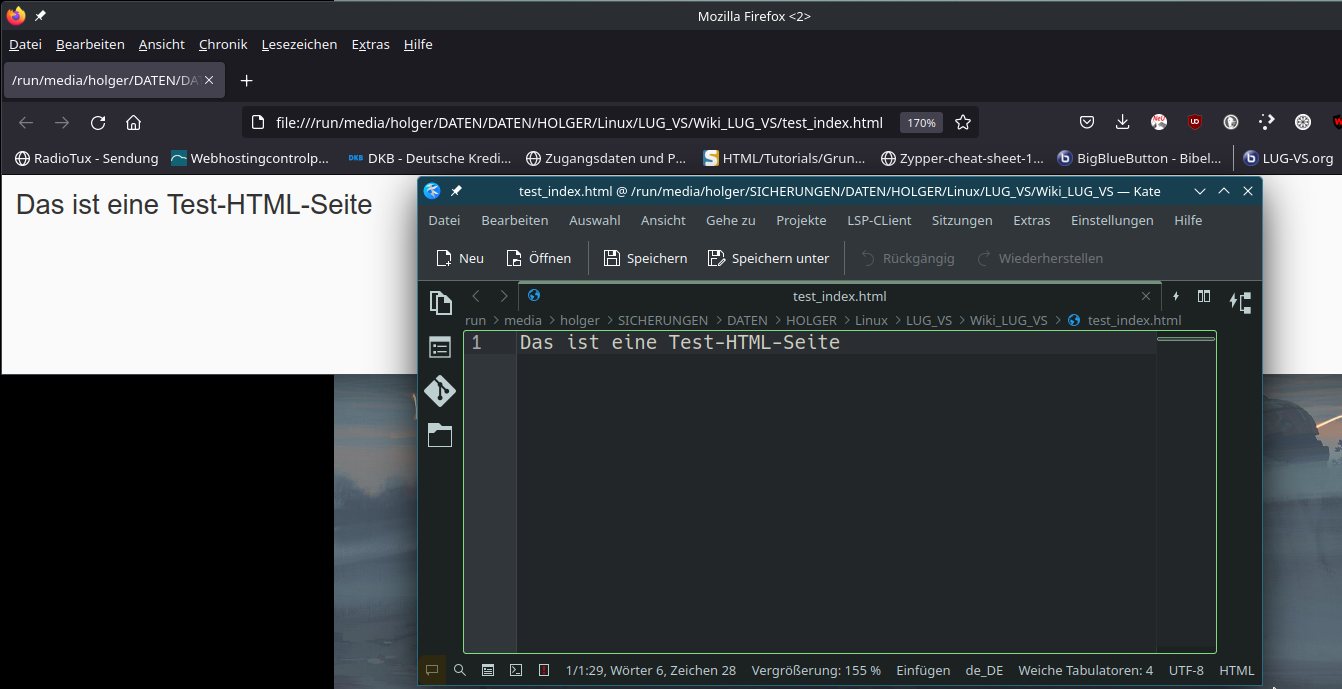The height and width of the screenshot is (689, 1342).
Task: Expand the Weiche Tabulatoren: 4 indentation menu
Action: [1085, 670]
